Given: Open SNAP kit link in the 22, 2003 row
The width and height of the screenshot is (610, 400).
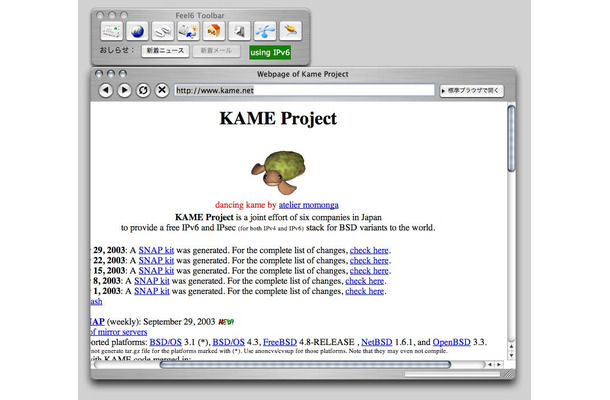Looking at the screenshot, I should 156,260.
